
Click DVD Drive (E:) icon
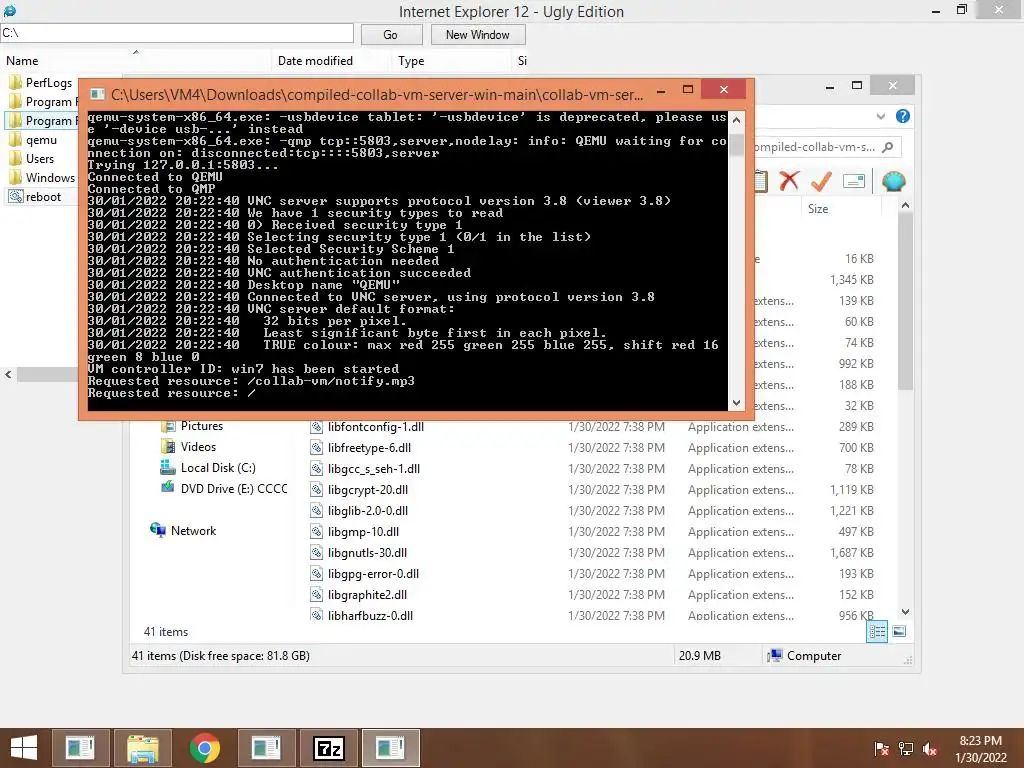(x=168, y=488)
